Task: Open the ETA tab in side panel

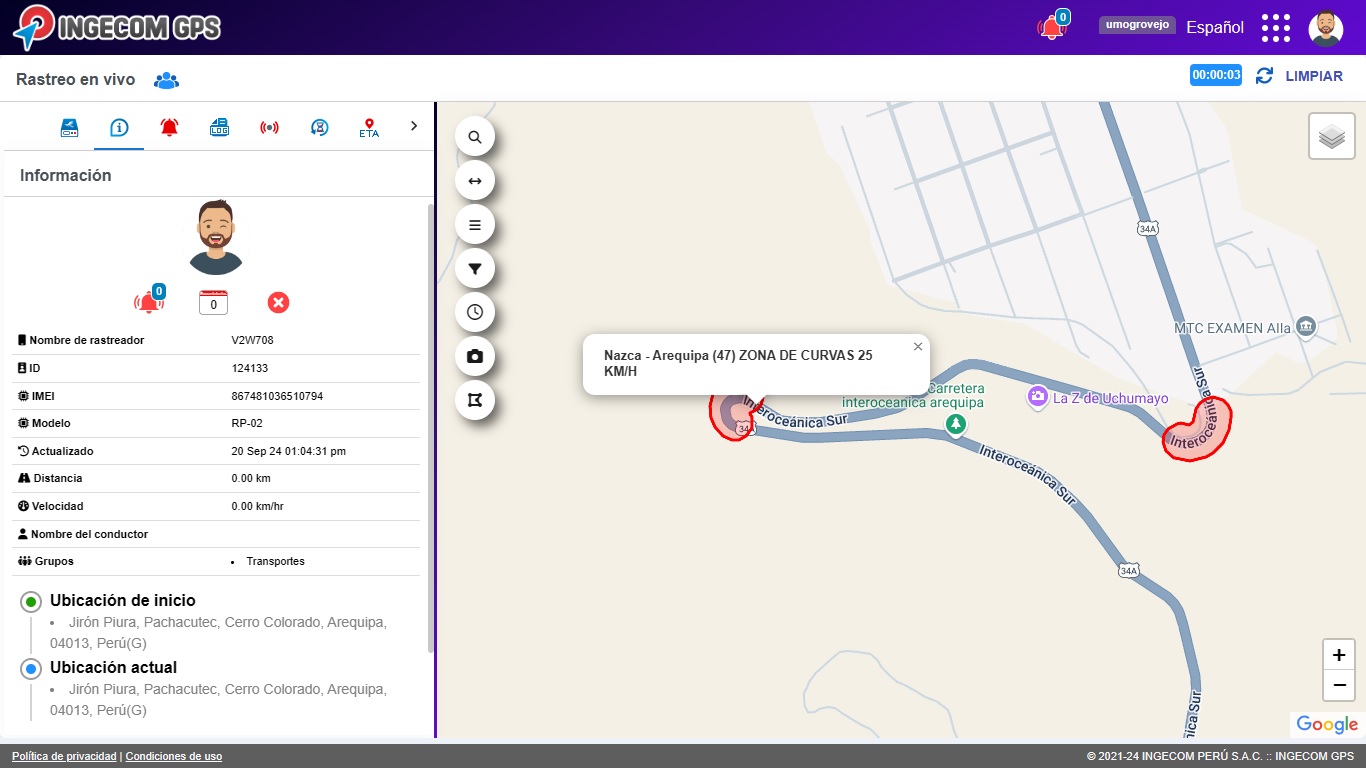Action: [x=369, y=127]
